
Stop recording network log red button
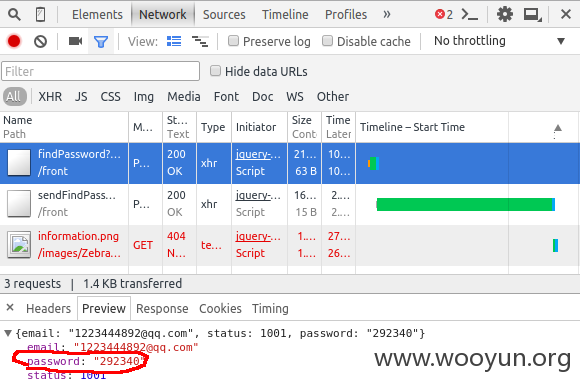[14, 41]
